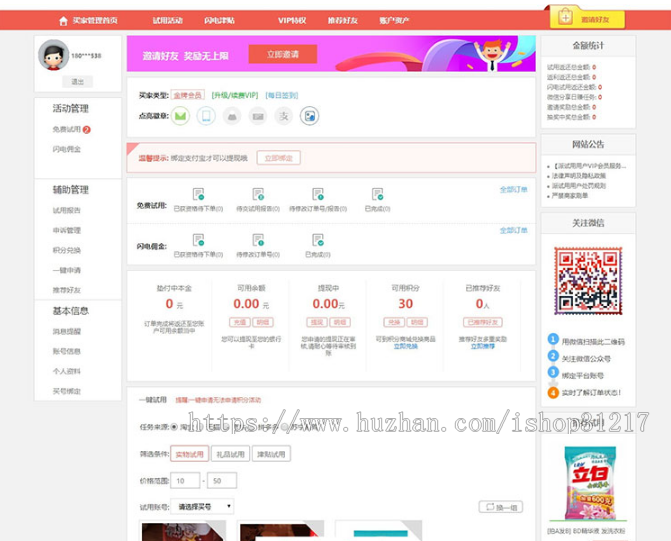Open 积分兑换 in the left sidebar

click(x=67, y=250)
